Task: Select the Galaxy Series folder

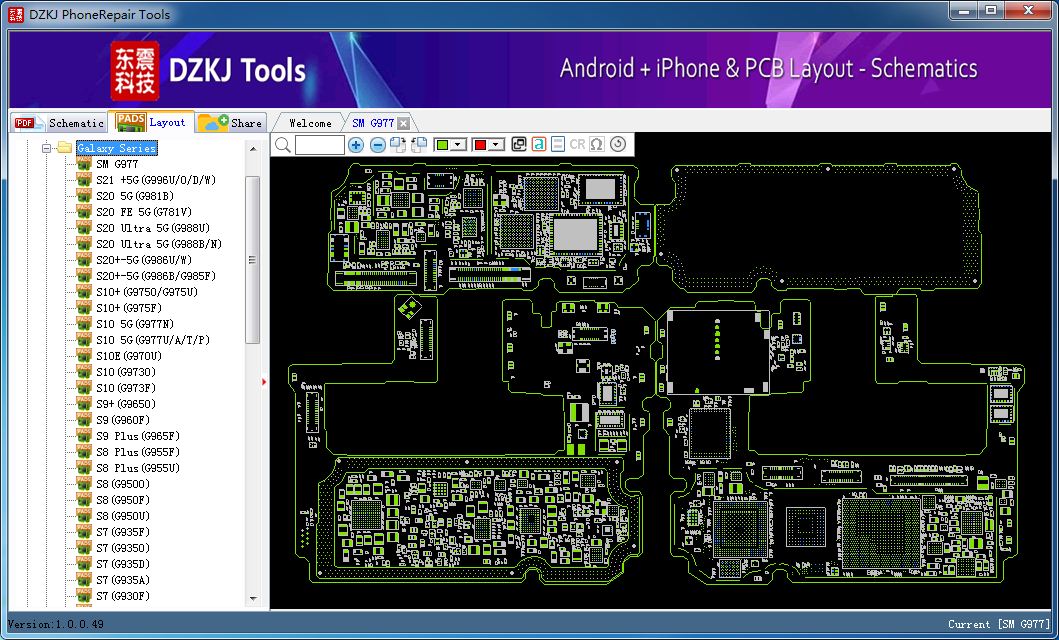Action: pos(116,148)
